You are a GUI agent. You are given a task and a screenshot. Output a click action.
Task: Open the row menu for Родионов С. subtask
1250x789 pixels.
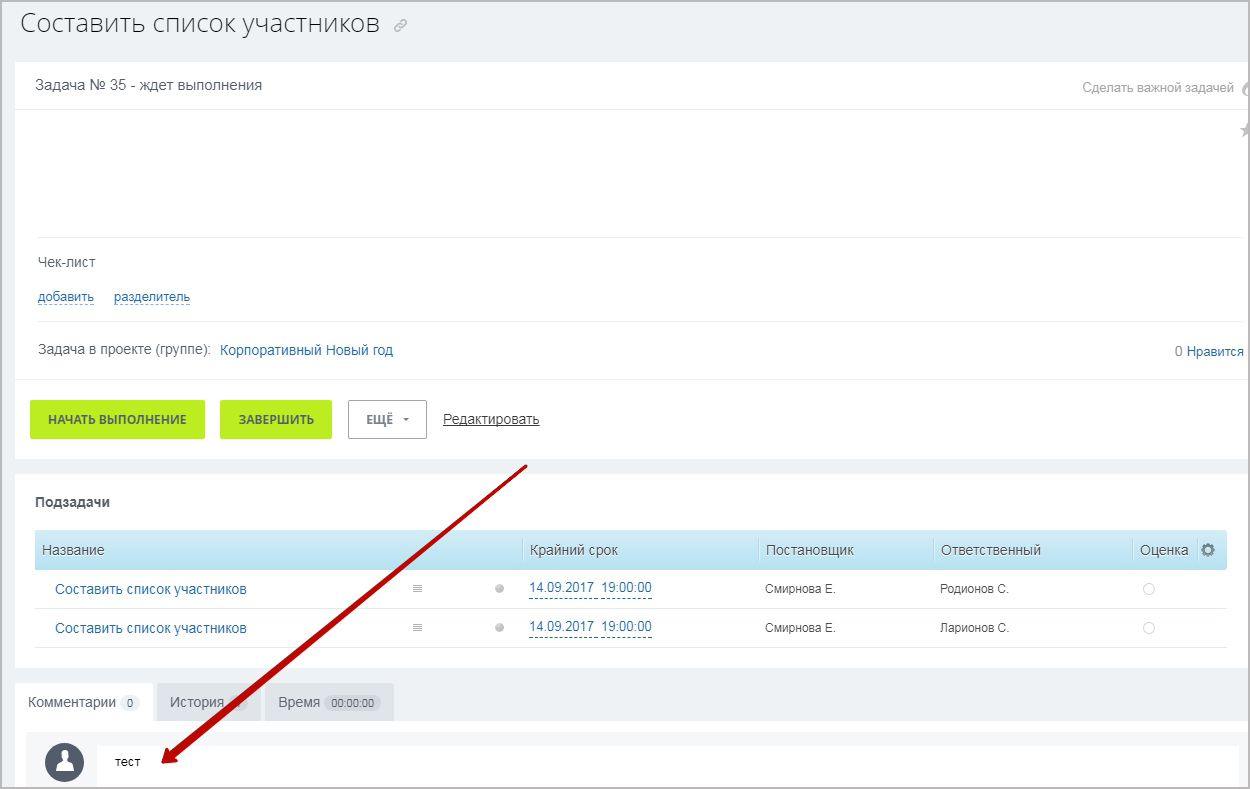417,589
